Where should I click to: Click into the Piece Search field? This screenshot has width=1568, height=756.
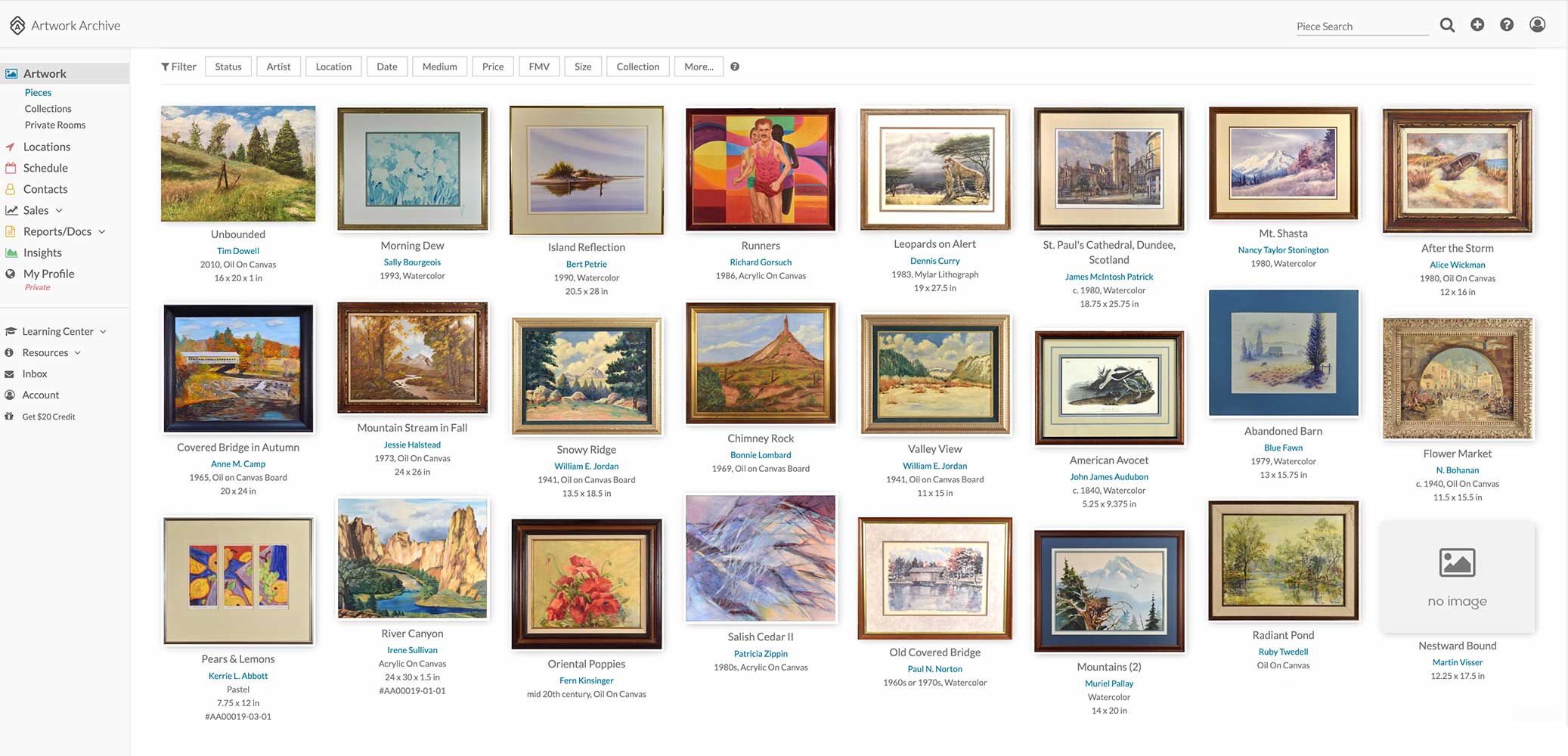[x=1362, y=26]
